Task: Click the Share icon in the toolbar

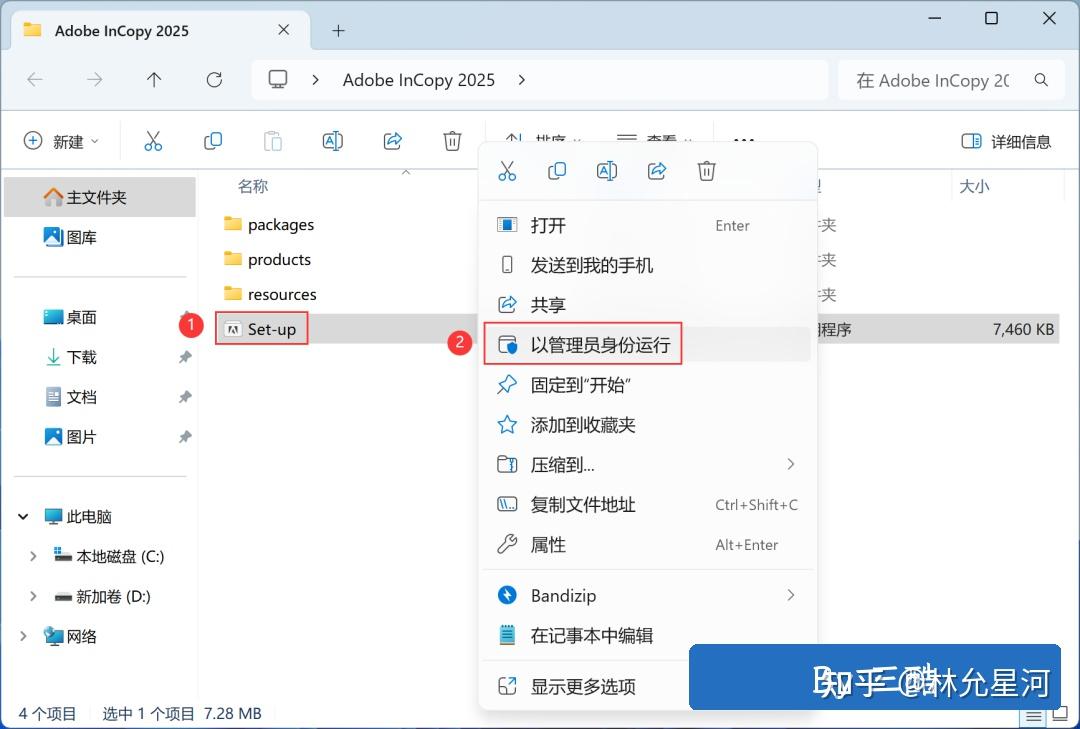Action: [392, 140]
